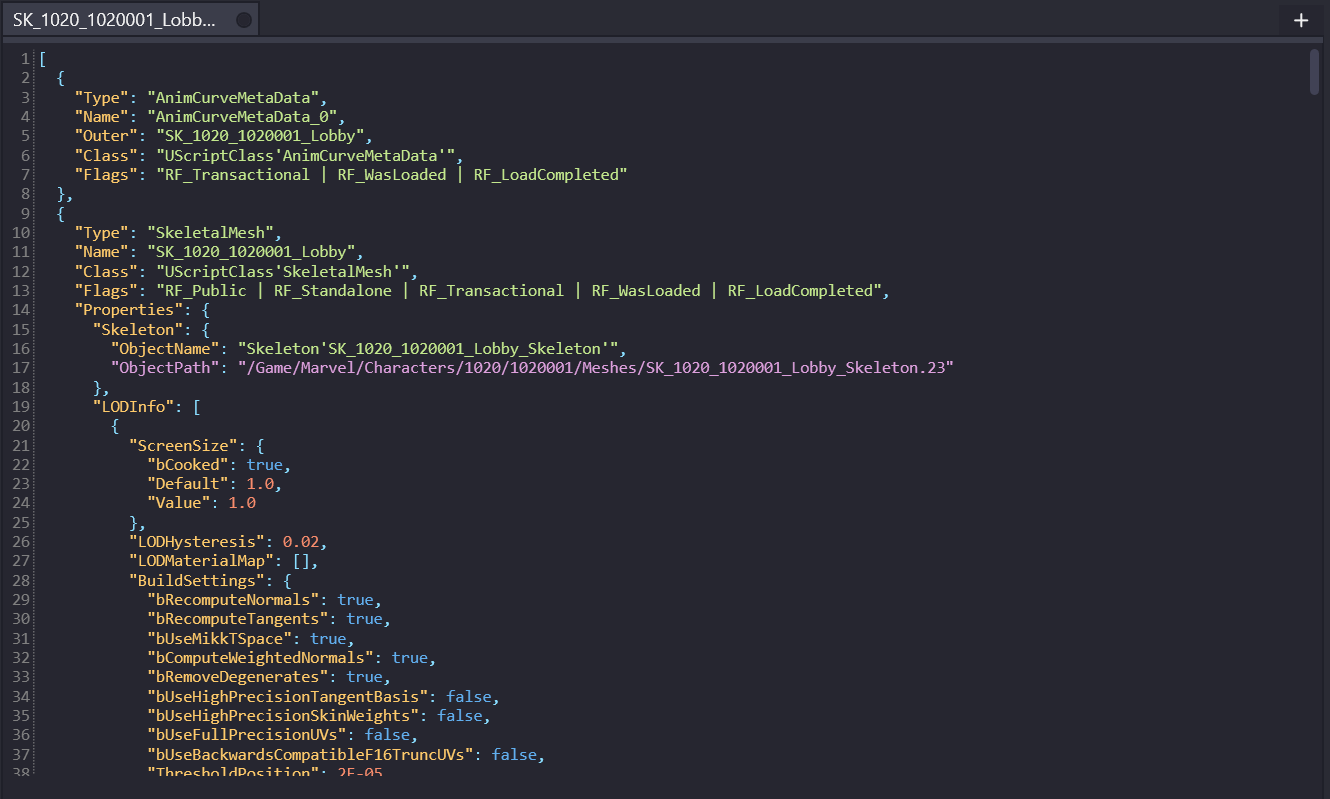Click the "bRecomputeNormals" key
Viewport: 1330px width, 799px height.
coord(234,599)
